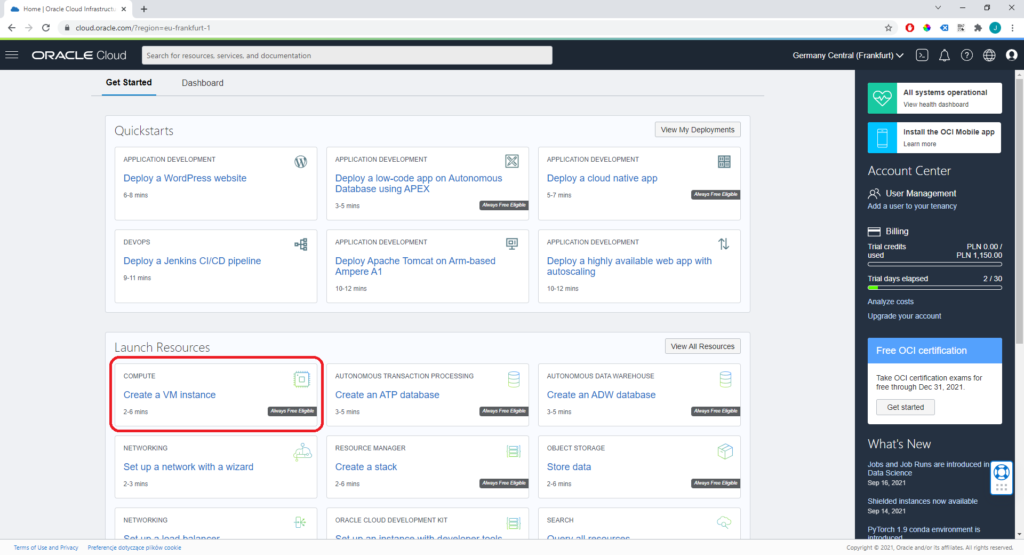Image resolution: width=1024 pixels, height=555 pixels.
Task: Open the notifications bell
Action: 944,56
